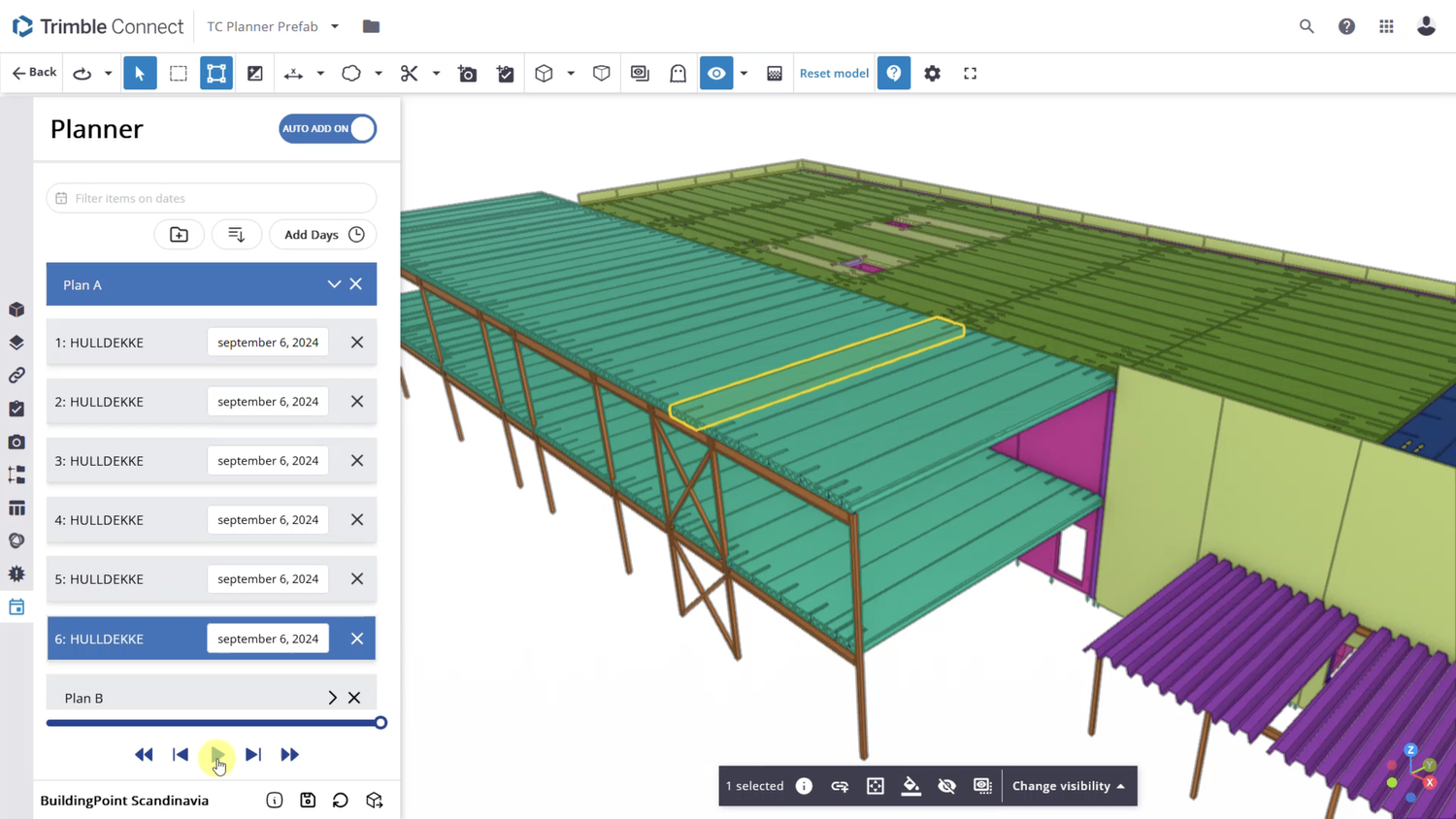Collapse the Plan A group
The width and height of the screenshot is (1456, 819).
pos(334,283)
